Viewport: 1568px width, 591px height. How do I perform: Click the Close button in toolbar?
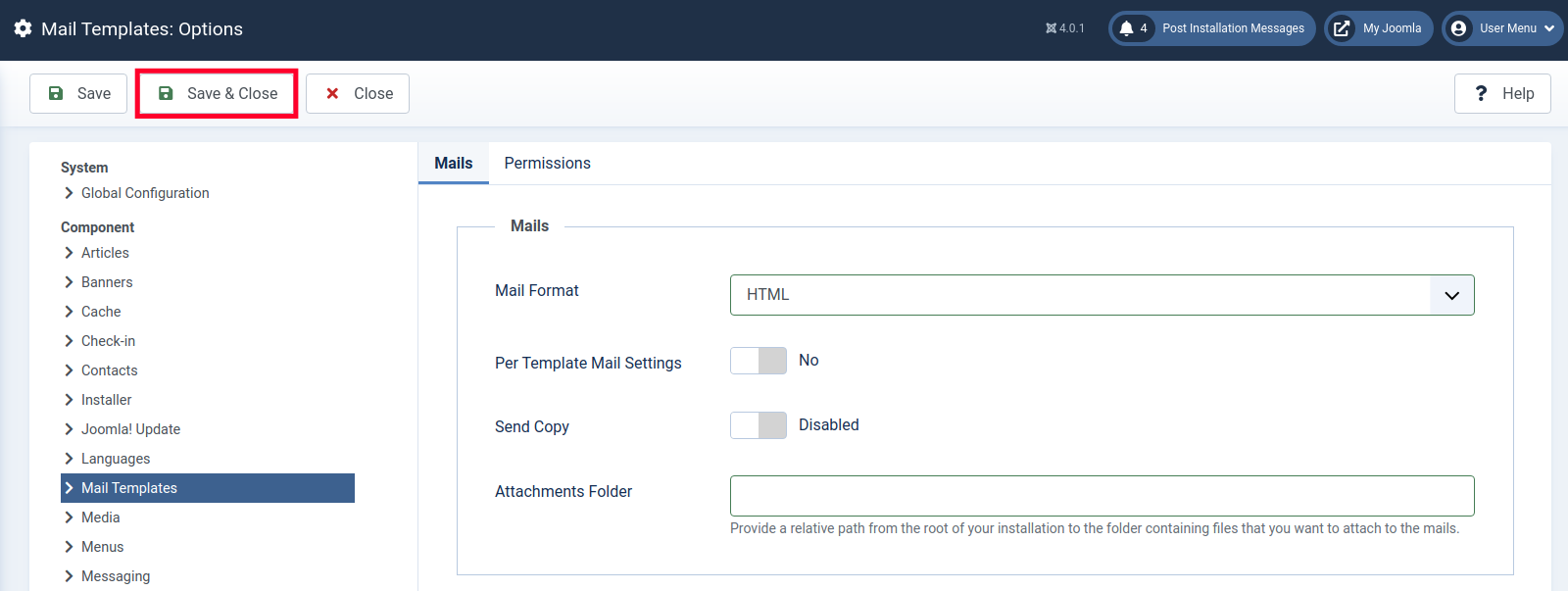358,93
